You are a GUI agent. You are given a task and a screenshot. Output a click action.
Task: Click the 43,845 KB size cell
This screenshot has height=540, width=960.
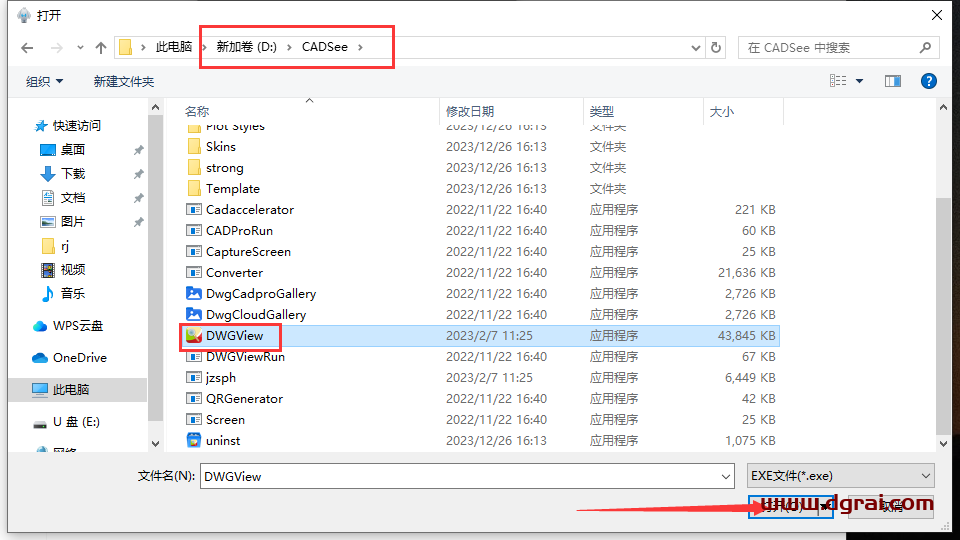pos(746,336)
